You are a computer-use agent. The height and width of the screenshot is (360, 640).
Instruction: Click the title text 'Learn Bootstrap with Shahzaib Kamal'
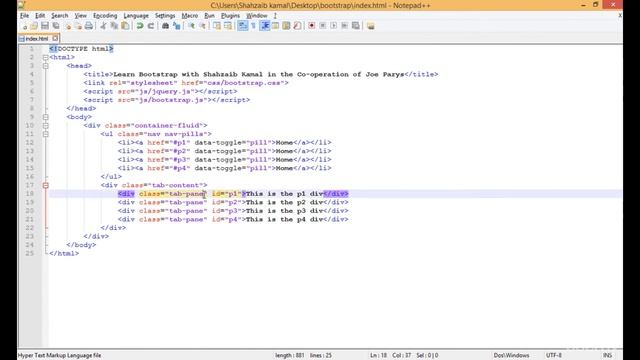[188, 74]
